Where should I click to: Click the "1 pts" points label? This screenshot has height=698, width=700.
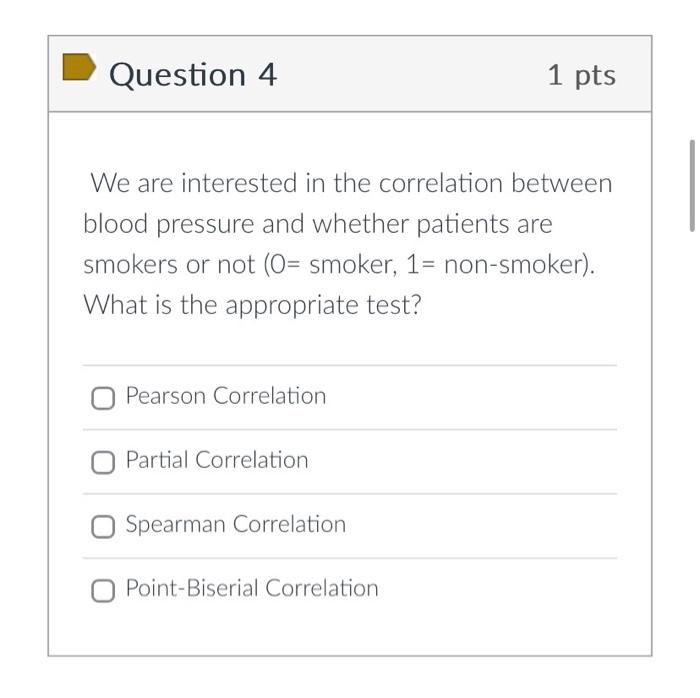(581, 75)
